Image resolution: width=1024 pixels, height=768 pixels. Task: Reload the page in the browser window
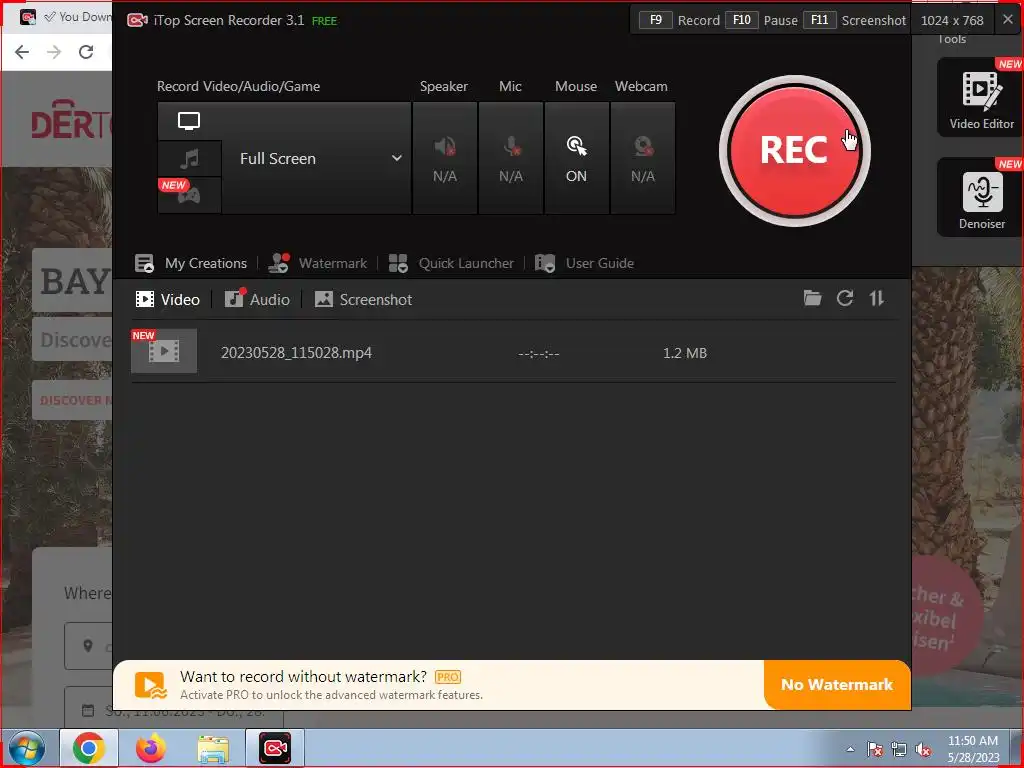[x=86, y=52]
